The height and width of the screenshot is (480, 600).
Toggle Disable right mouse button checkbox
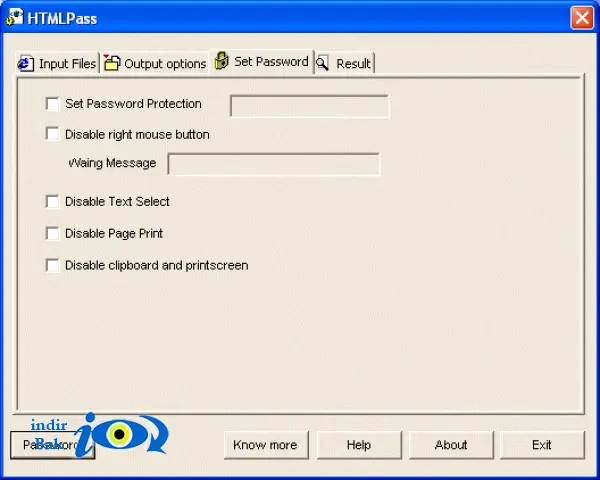52,134
